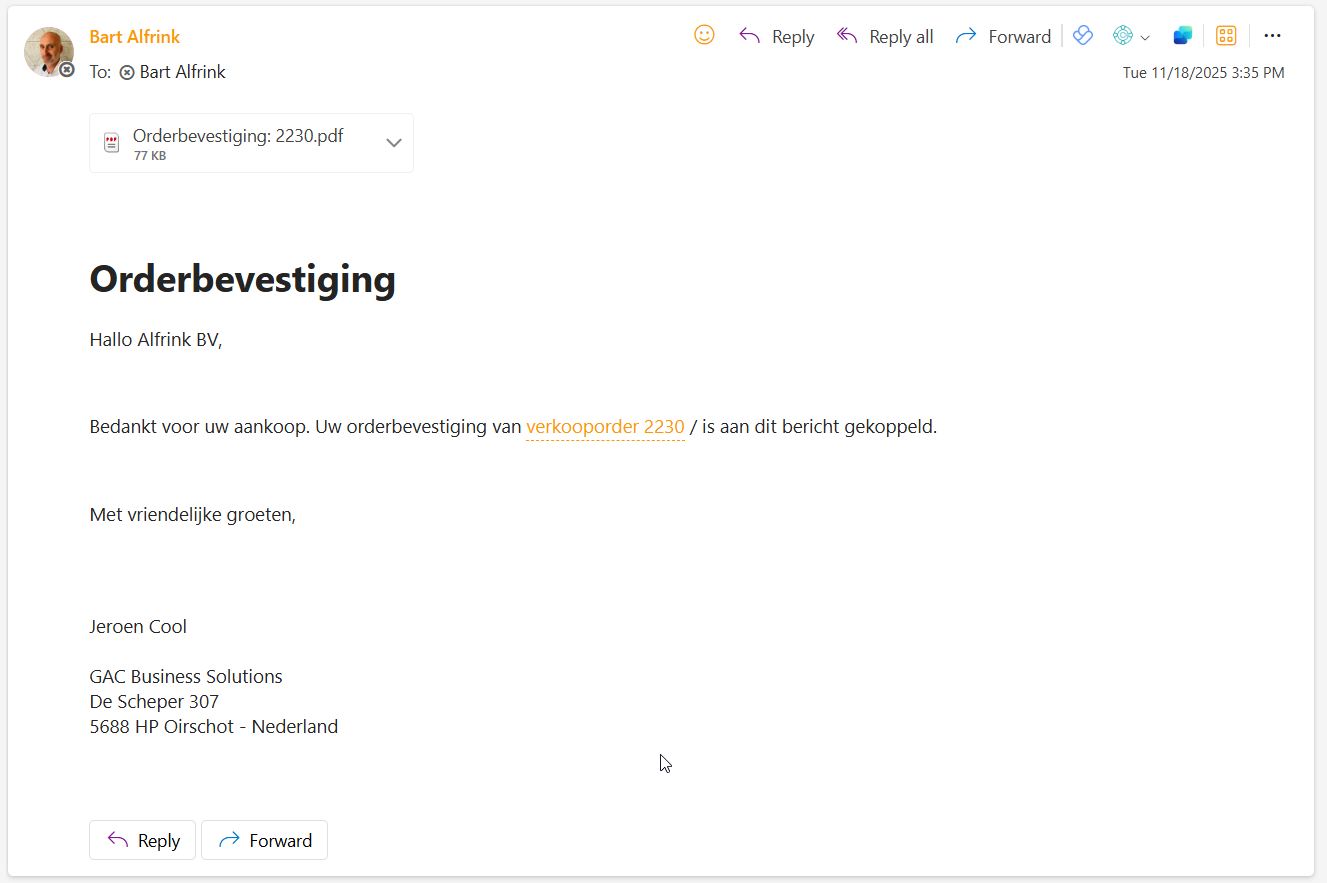Viewport: 1327px width, 883px height.
Task: Open the orange Apps grid icon
Action: [x=1226, y=36]
